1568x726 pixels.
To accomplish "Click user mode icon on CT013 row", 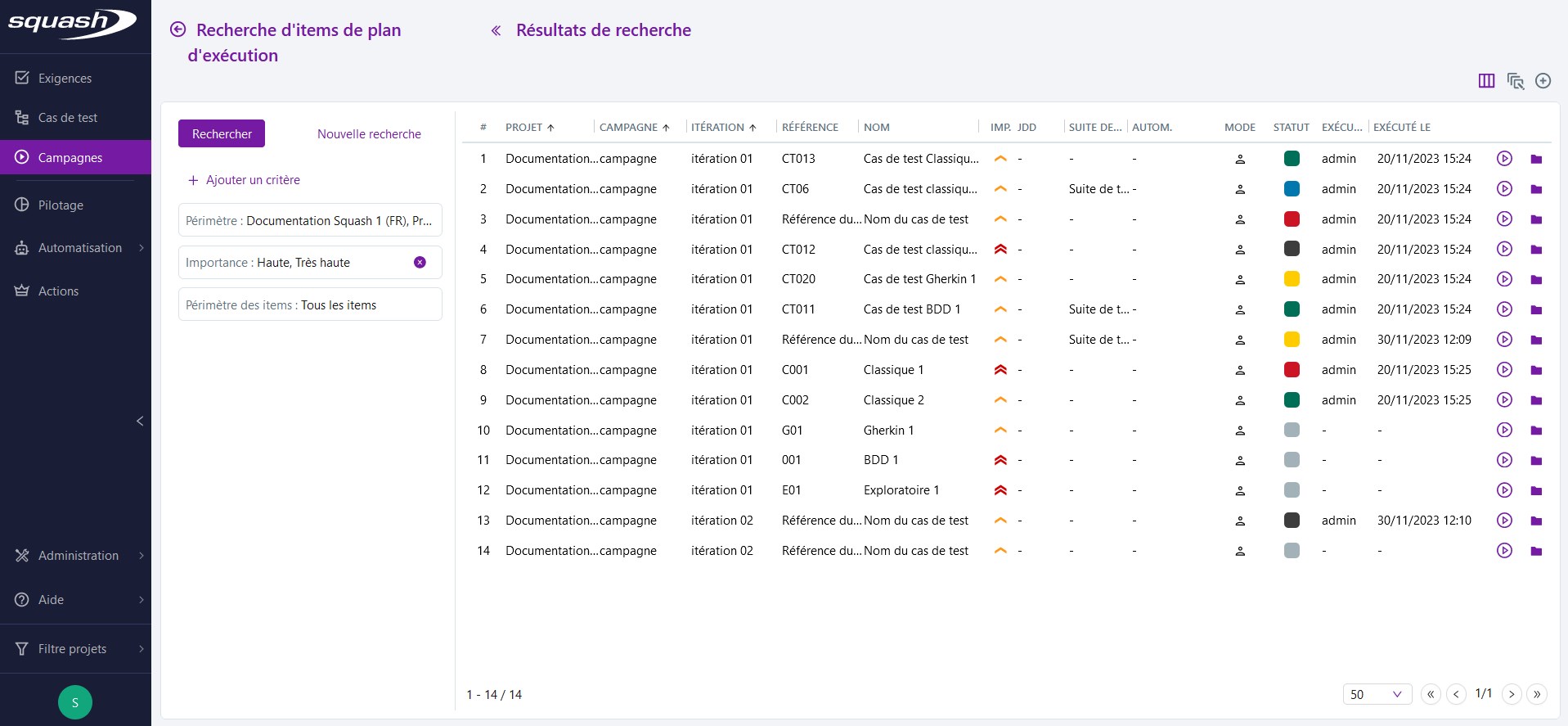I will point(1240,159).
